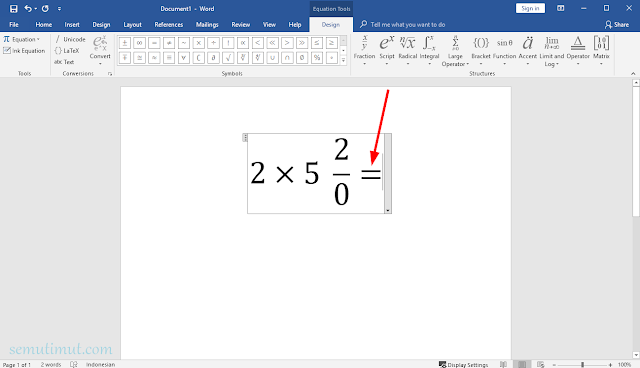
Task: Insert the multiplication sign symbol
Action: (x=198, y=42)
